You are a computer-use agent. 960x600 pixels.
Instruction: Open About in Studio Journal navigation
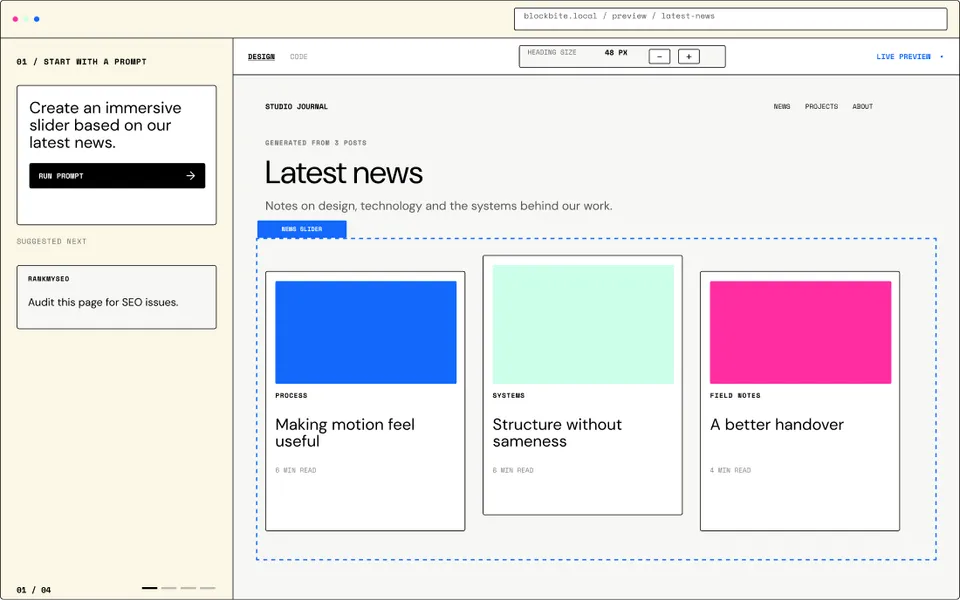[x=863, y=107]
